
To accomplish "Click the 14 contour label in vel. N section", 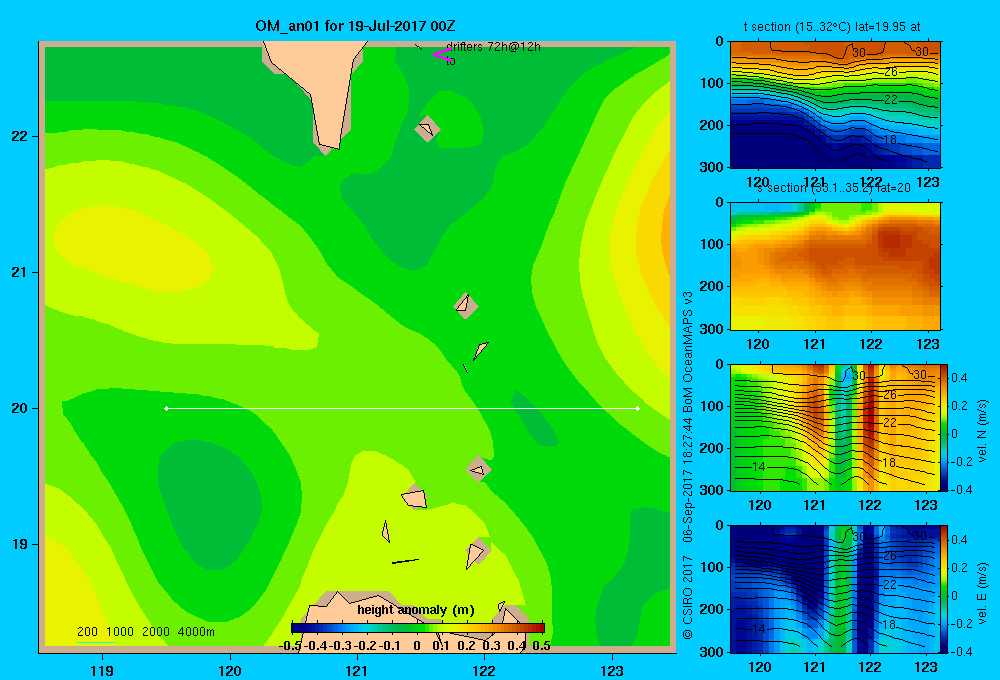I will [x=758, y=467].
